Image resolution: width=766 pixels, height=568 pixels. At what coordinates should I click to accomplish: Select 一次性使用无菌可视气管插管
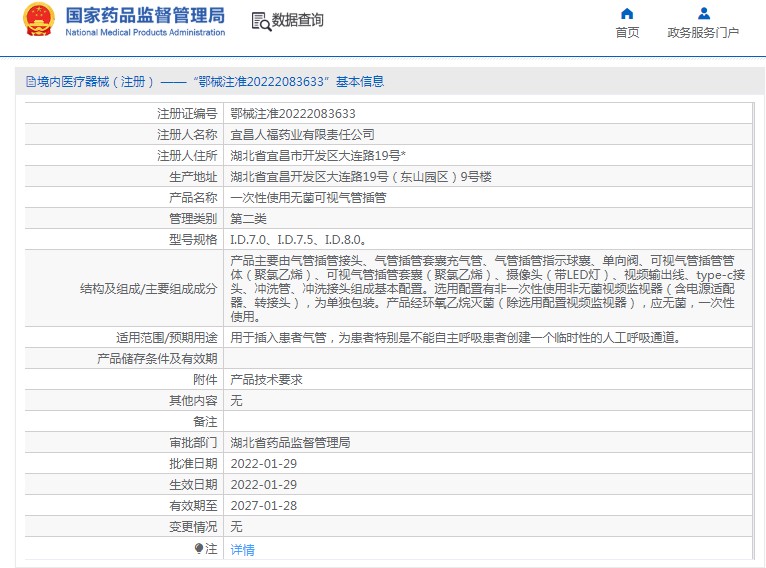pos(308,197)
